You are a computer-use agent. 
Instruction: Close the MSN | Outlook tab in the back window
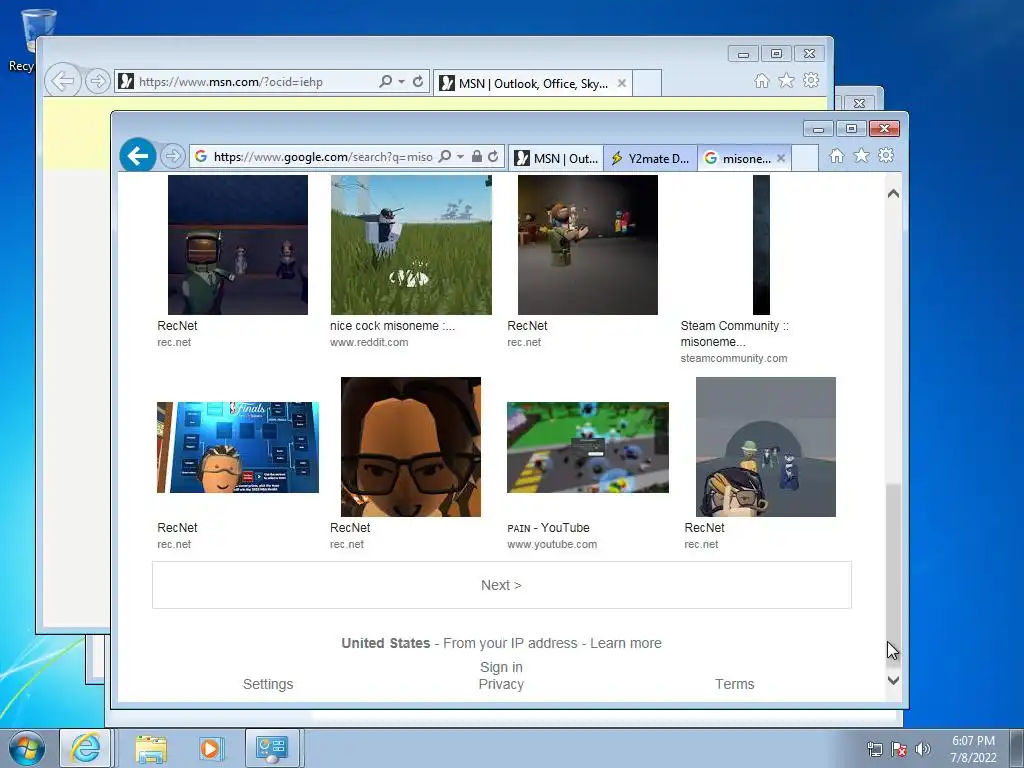coord(622,83)
